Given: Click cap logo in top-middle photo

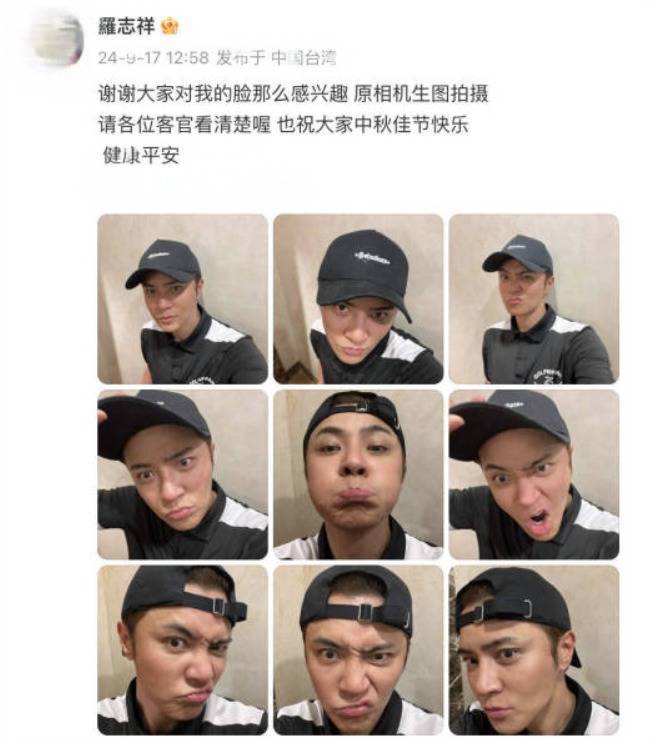Looking at the screenshot, I should coord(373,259).
